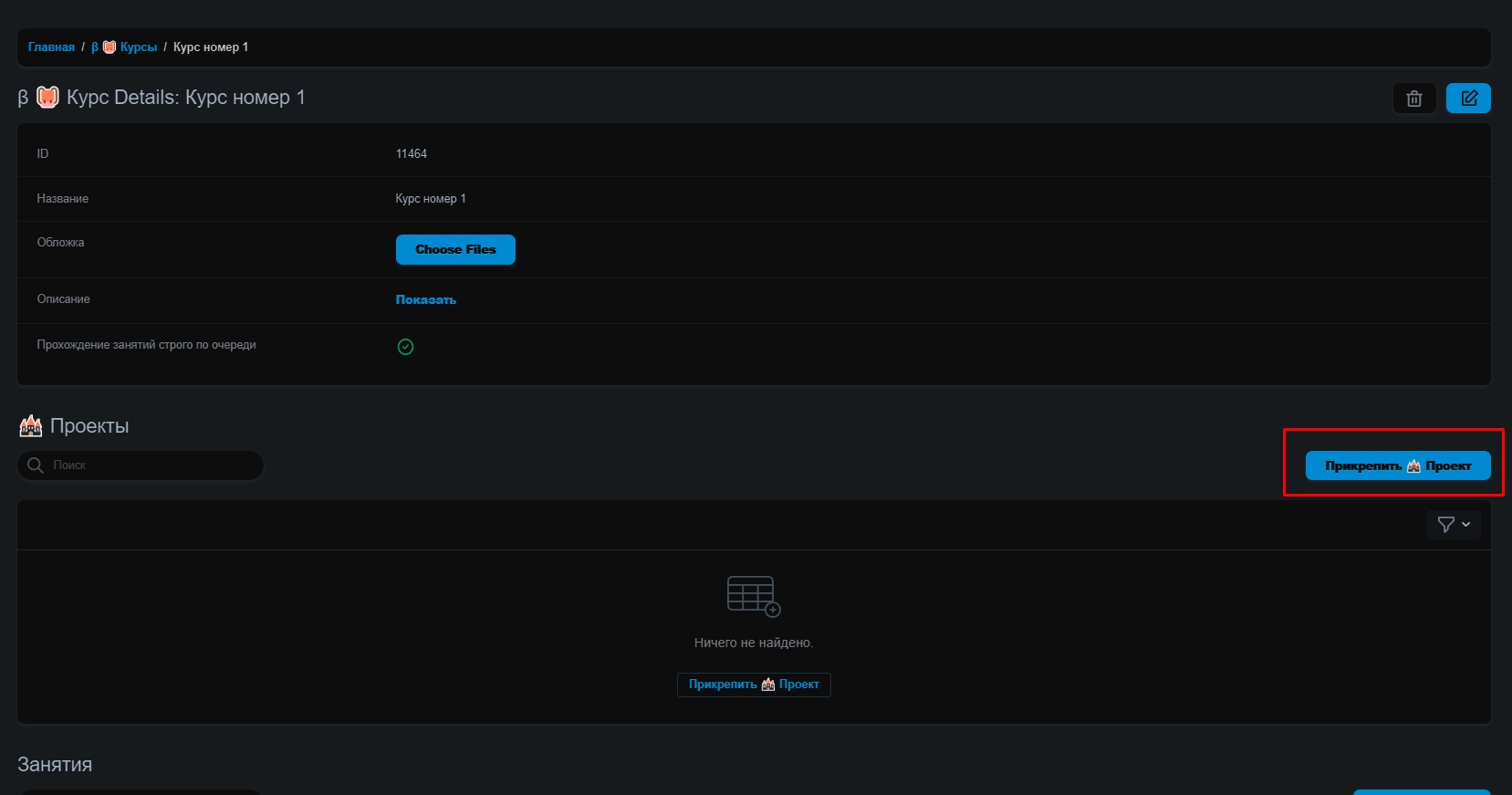
Task: Click the ID value 11464
Action: click(411, 154)
